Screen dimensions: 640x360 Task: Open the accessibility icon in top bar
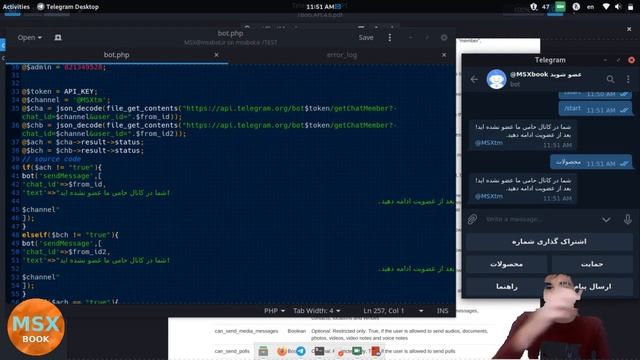click(576, 7)
